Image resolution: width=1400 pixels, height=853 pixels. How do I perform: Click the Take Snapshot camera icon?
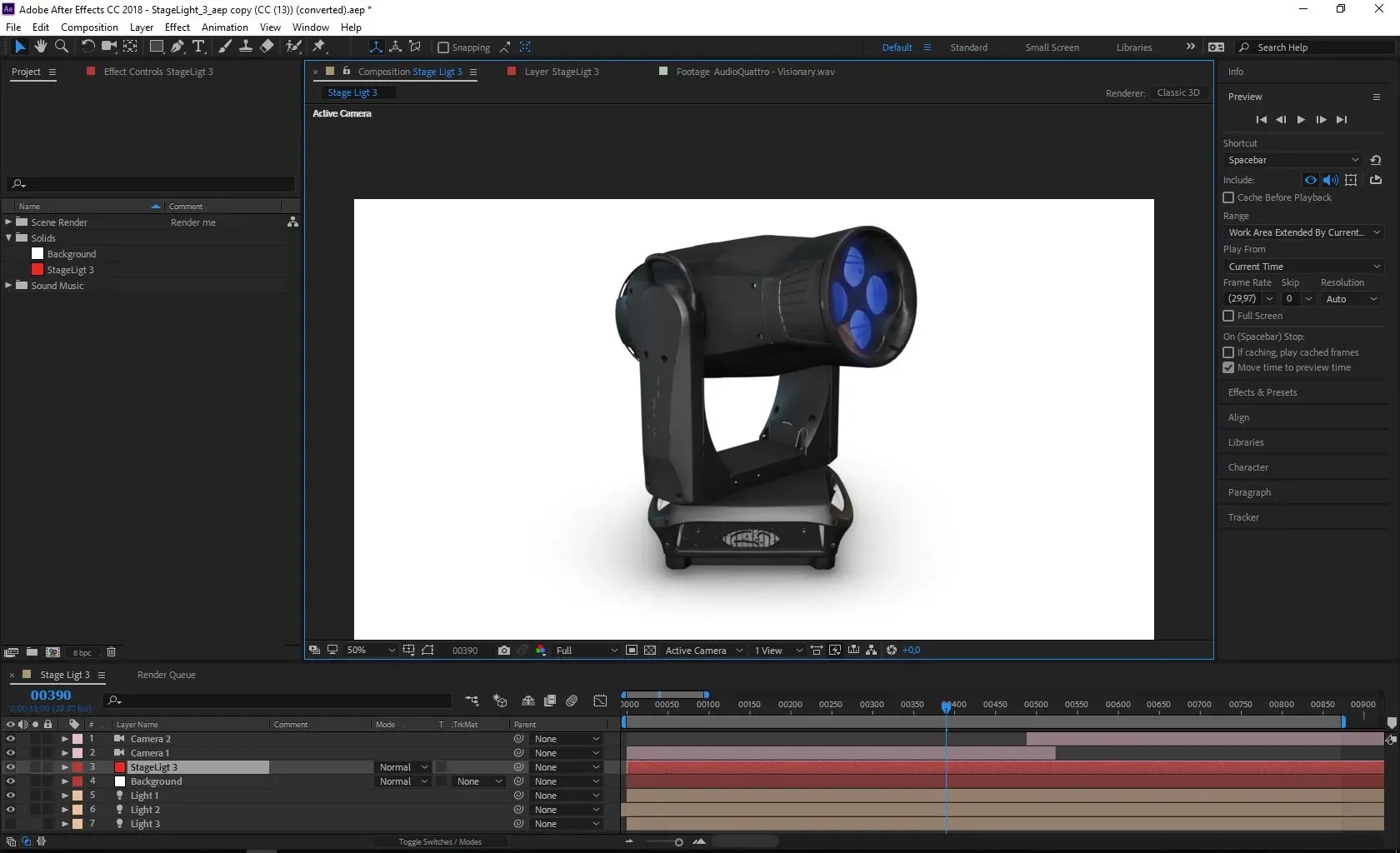click(x=503, y=651)
